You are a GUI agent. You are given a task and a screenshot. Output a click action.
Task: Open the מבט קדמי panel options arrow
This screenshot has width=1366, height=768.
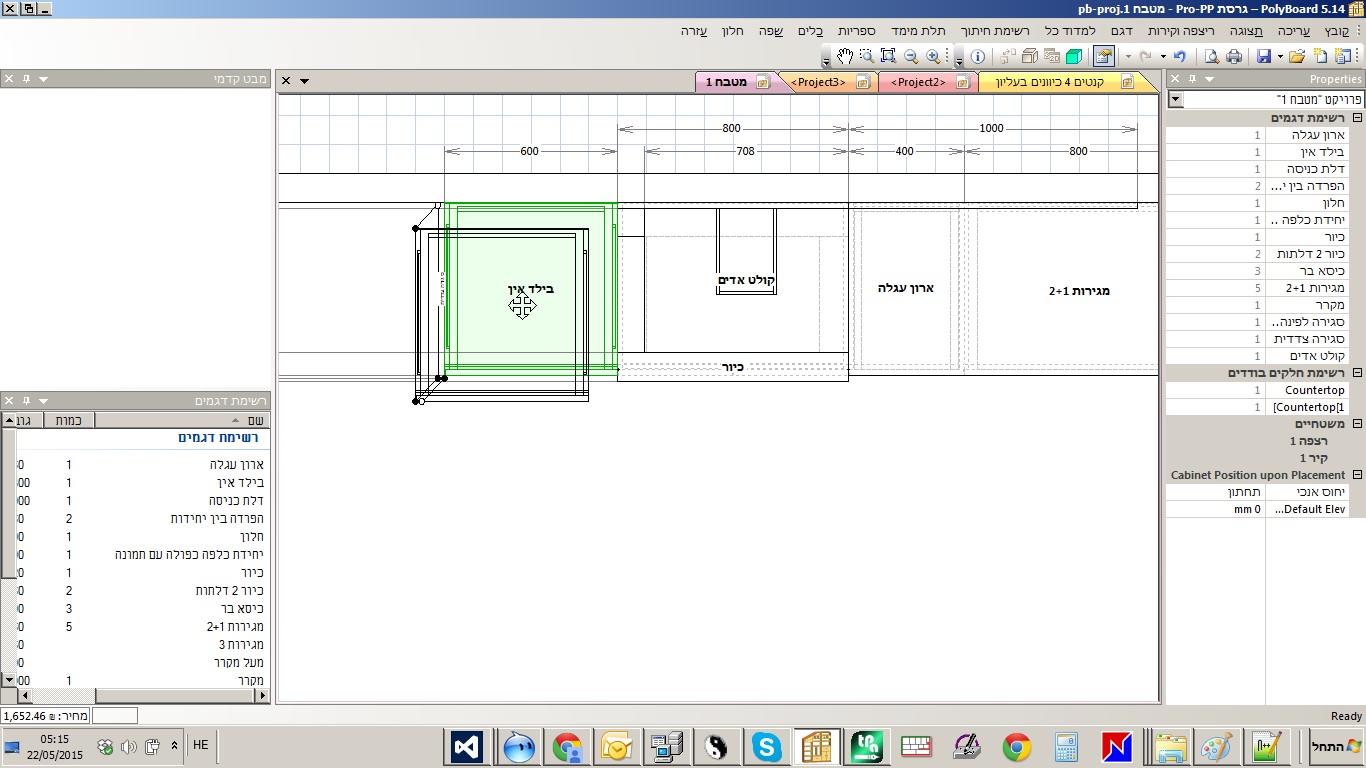[x=43, y=79]
